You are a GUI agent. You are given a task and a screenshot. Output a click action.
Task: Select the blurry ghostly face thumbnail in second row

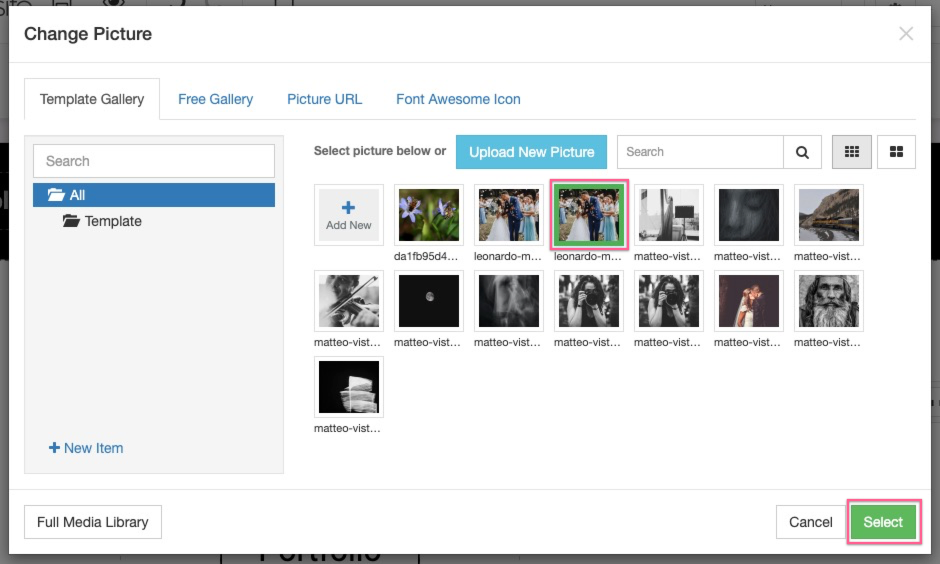point(508,301)
